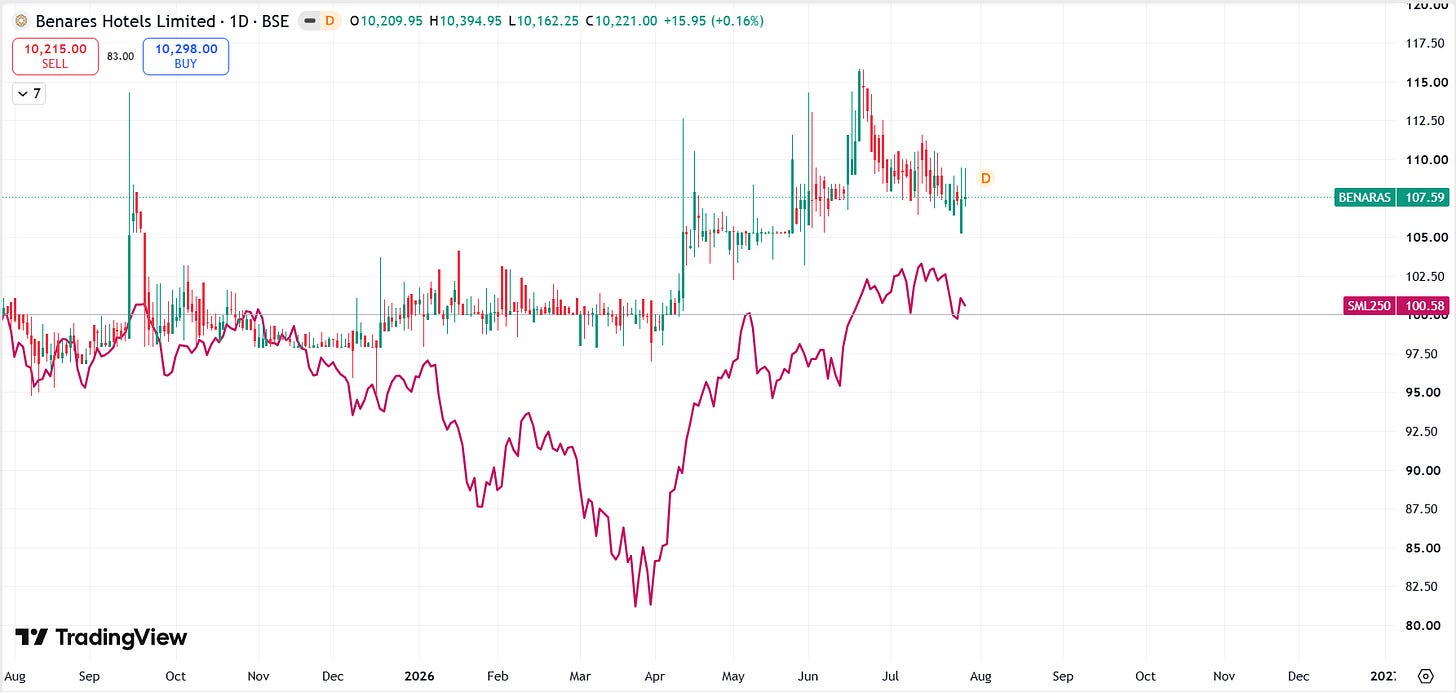Click the 105.00 label on the price axis
1456x693 pixels.
click(x=1425, y=238)
